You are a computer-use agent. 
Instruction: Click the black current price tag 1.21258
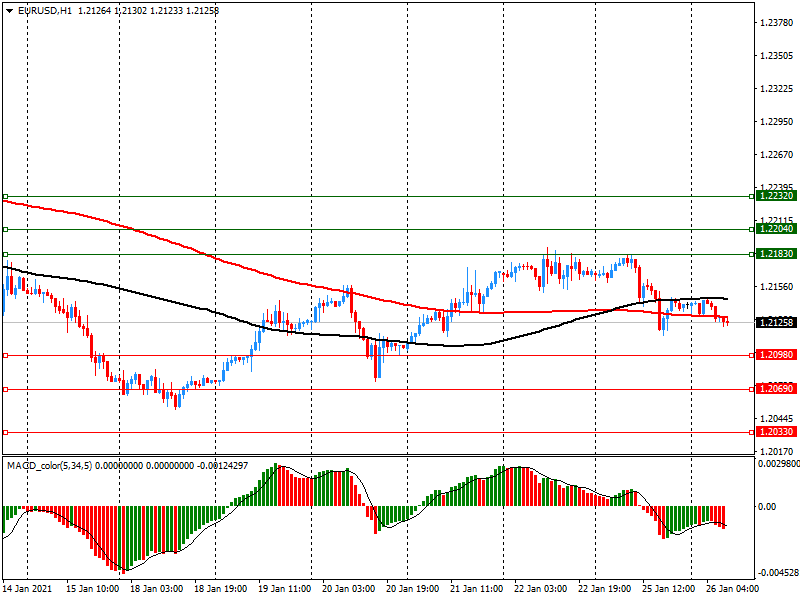[x=776, y=322]
